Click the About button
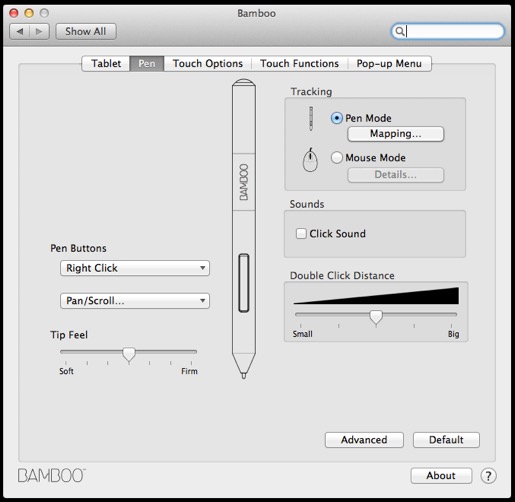Screen dimensions: 515x502 (x=441, y=476)
